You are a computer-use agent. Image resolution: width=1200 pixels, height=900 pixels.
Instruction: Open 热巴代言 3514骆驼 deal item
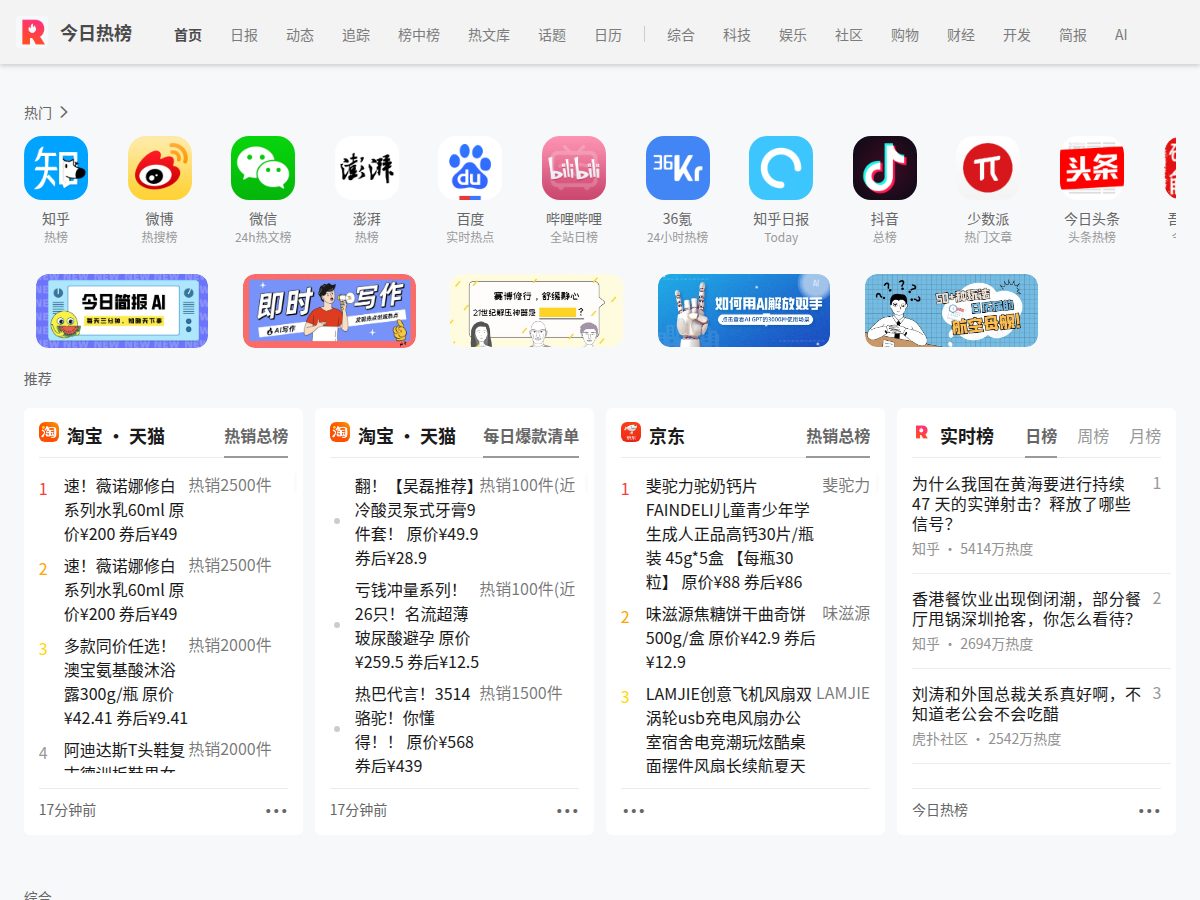[x=414, y=730]
